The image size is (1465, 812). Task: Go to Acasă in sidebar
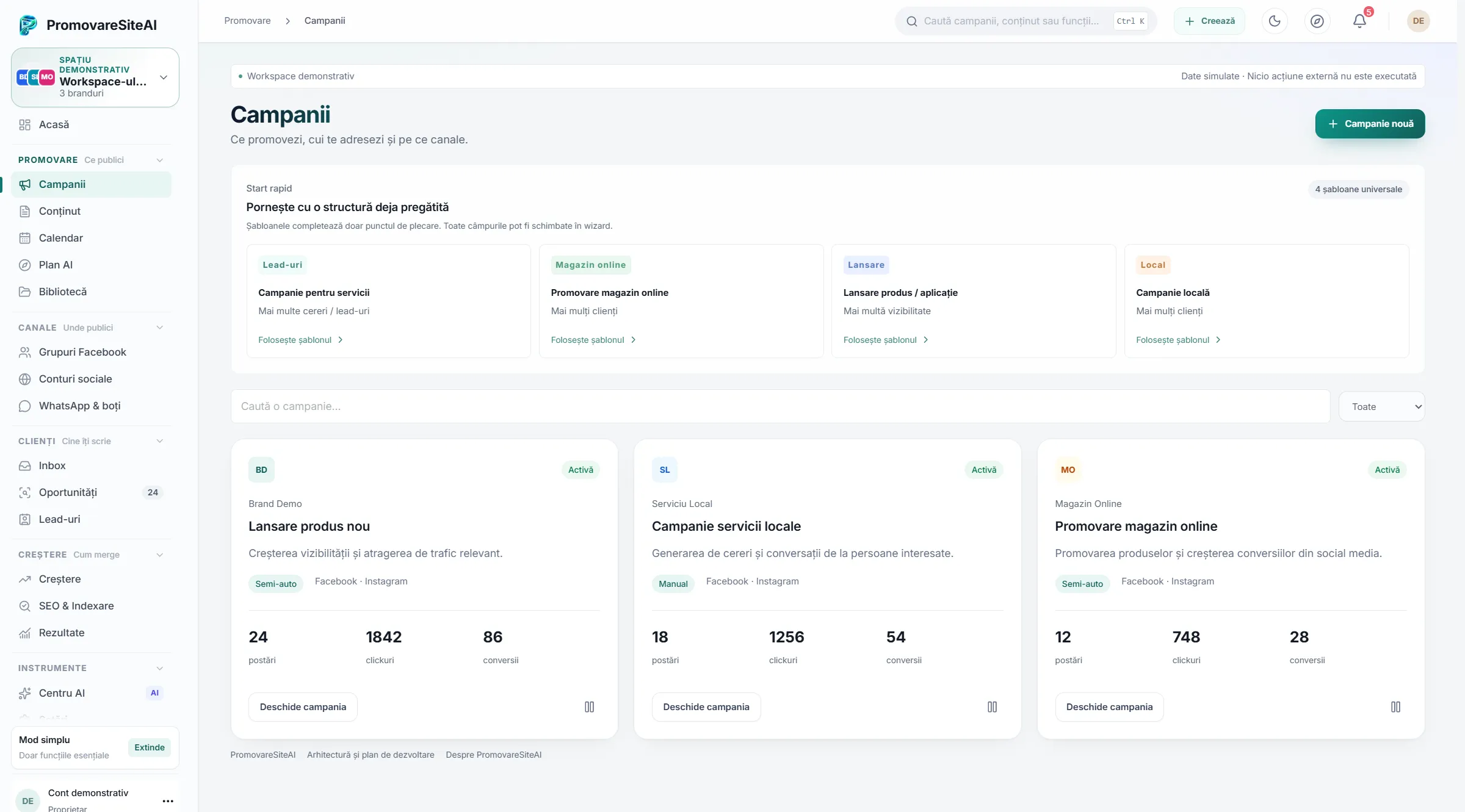[92, 124]
